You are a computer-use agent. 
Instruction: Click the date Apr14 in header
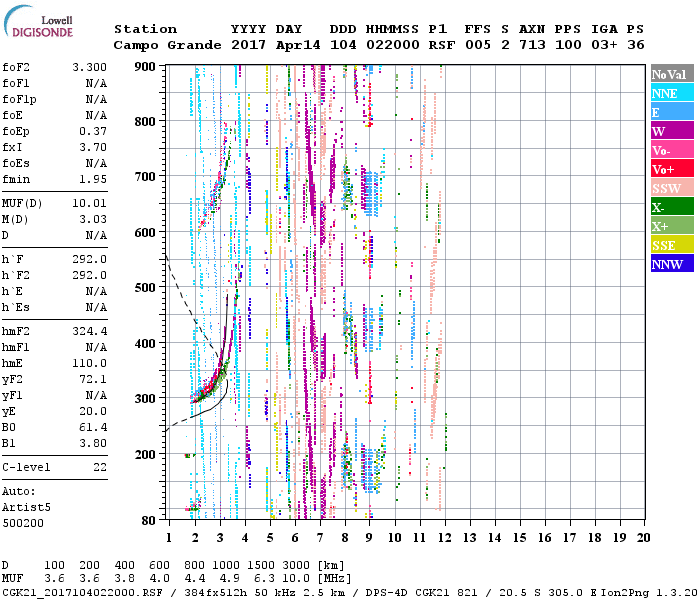click(298, 45)
